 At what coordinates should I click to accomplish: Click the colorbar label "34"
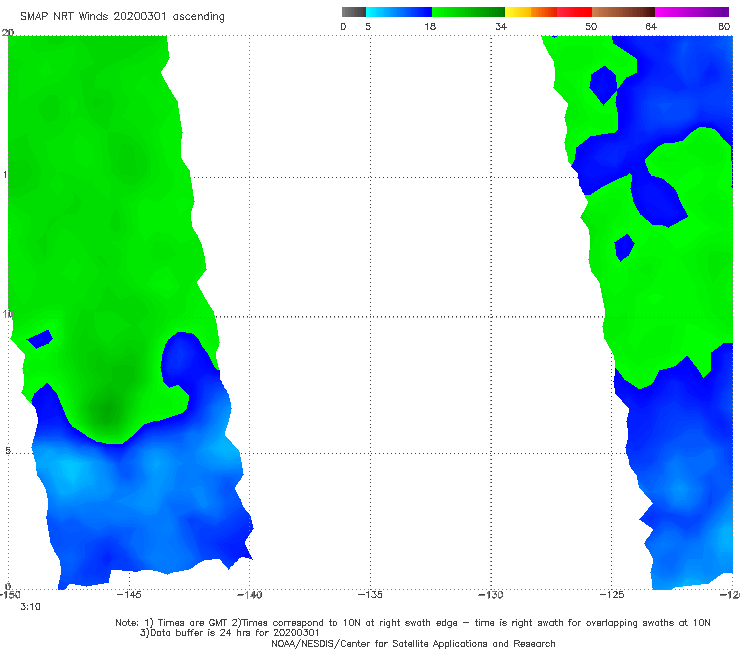tap(501, 26)
